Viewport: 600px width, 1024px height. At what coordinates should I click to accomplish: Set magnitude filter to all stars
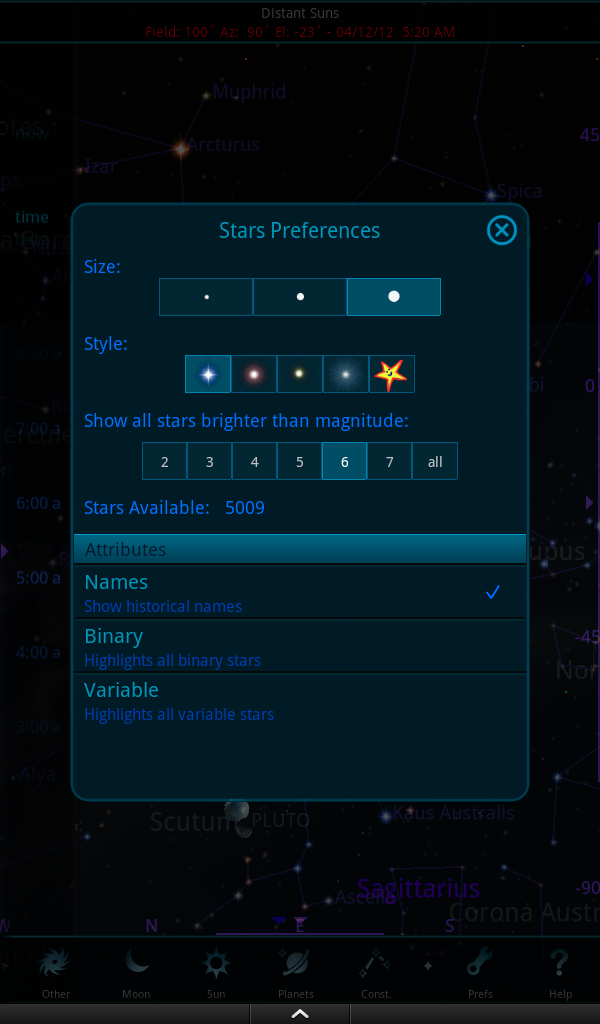pyautogui.click(x=435, y=461)
